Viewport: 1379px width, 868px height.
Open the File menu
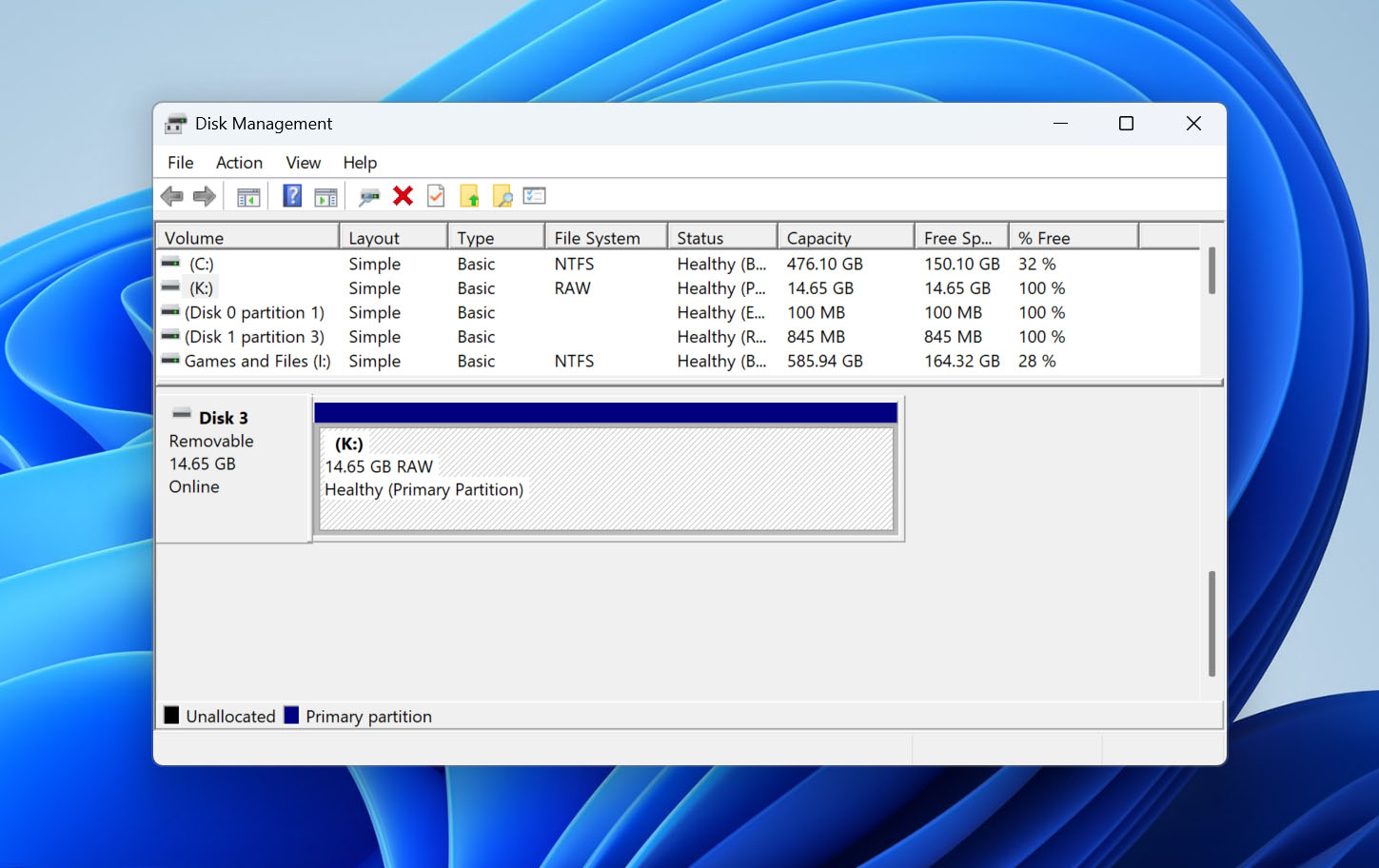coord(181,163)
